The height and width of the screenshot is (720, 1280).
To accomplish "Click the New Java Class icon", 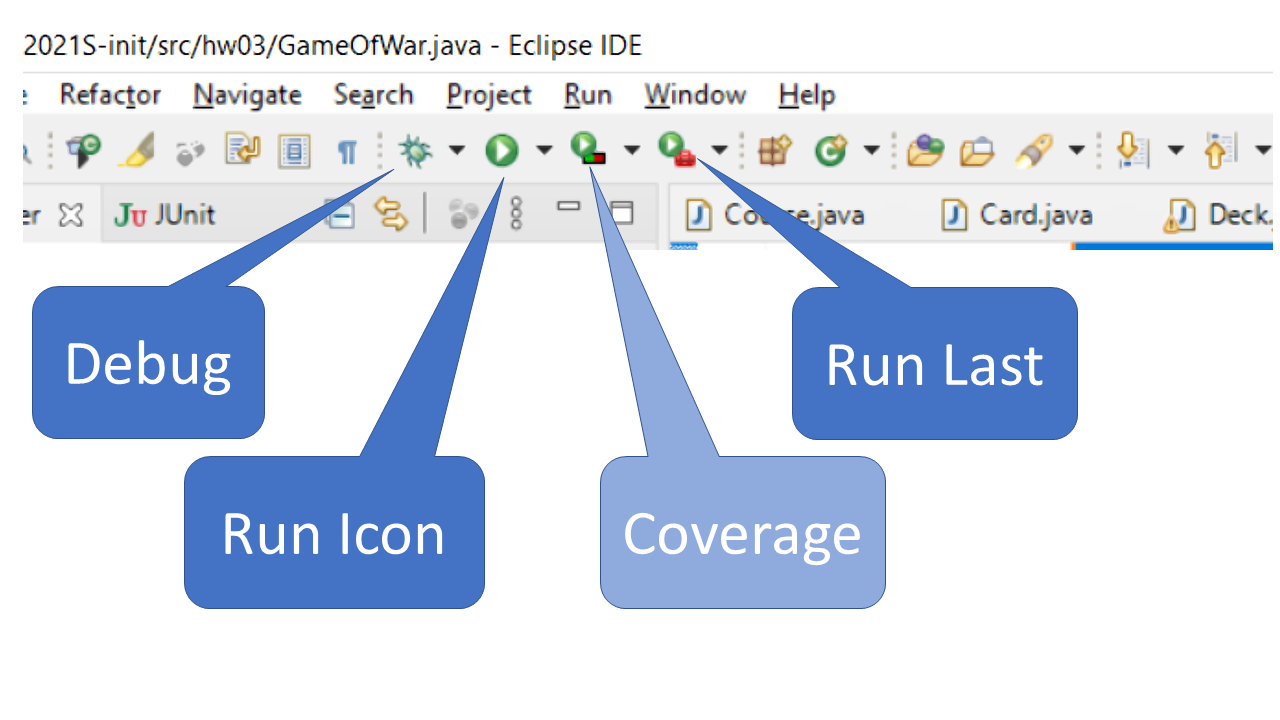I will pyautogui.click(x=830, y=151).
